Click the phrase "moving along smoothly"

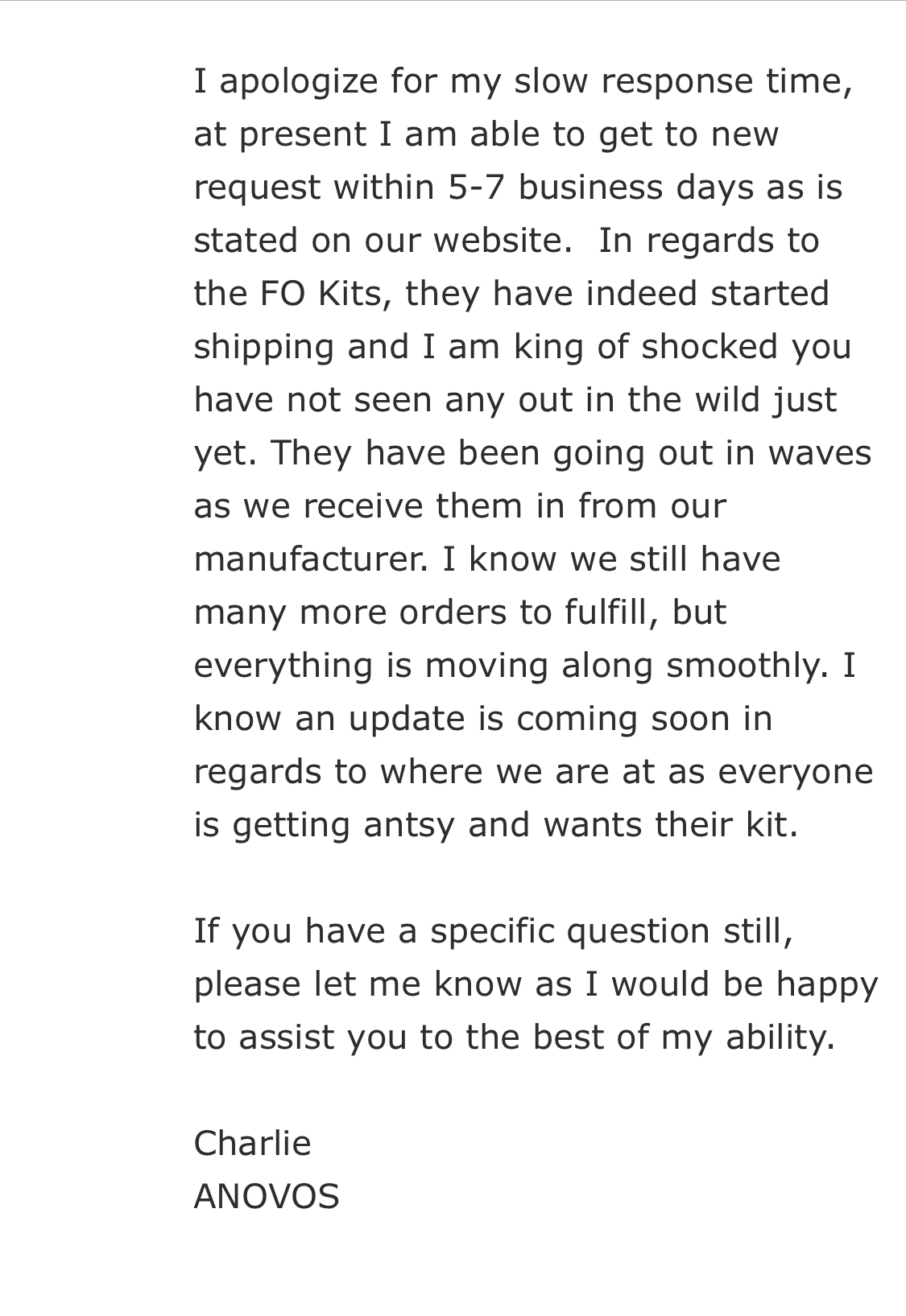[620, 666]
